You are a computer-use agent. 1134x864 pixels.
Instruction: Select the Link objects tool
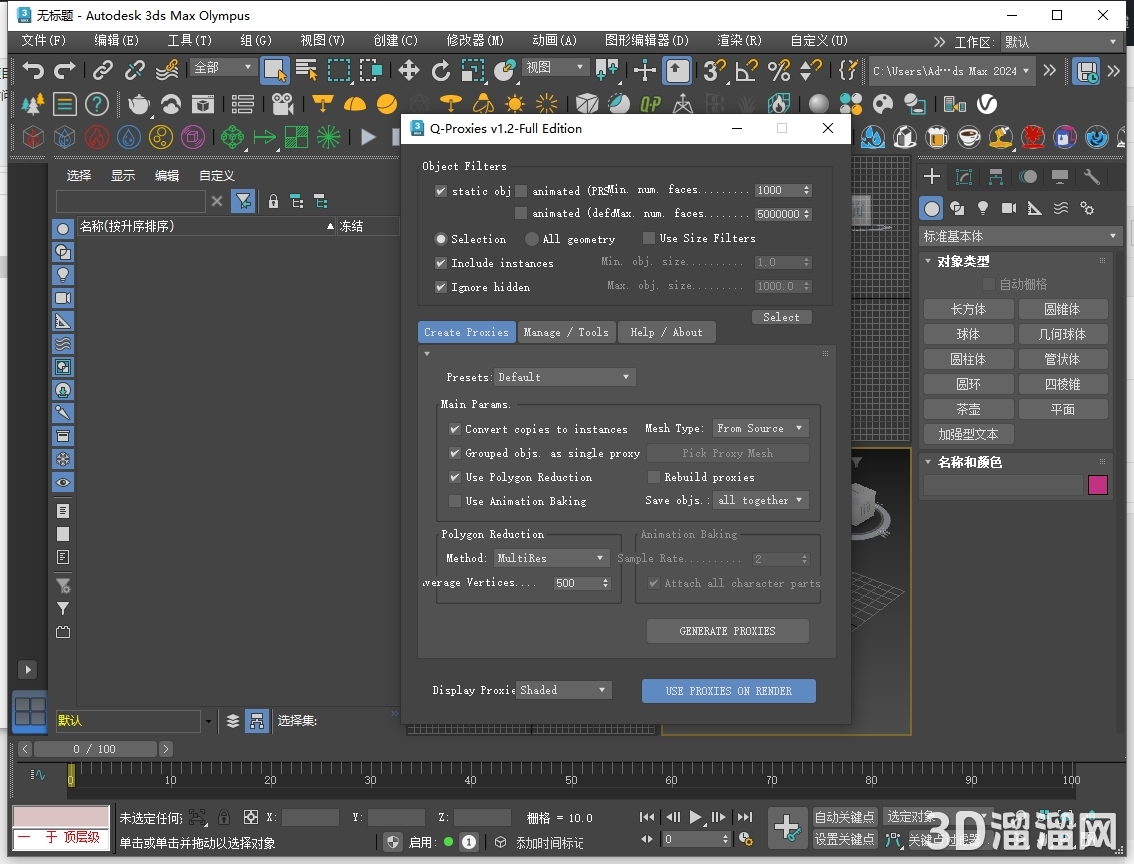tap(103, 70)
